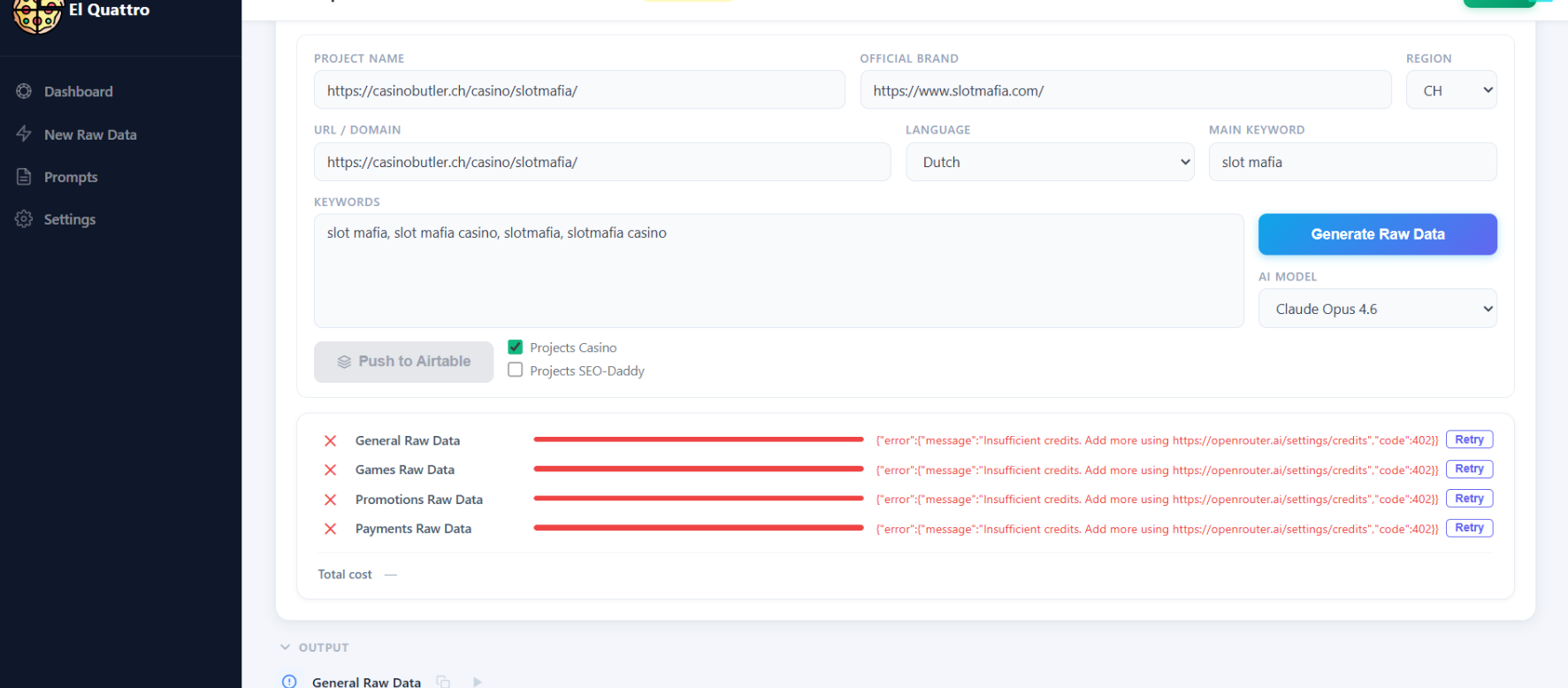This screenshot has height=688, width=1568.
Task: Open Settings from the sidebar
Action: 70,219
